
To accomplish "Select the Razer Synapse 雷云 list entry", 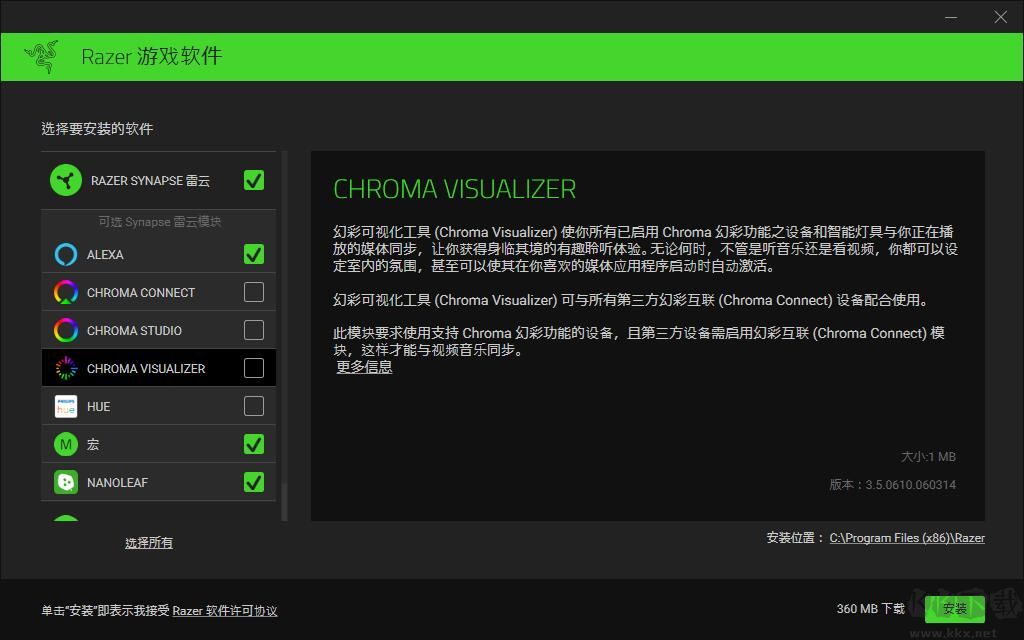I will click(x=150, y=181).
